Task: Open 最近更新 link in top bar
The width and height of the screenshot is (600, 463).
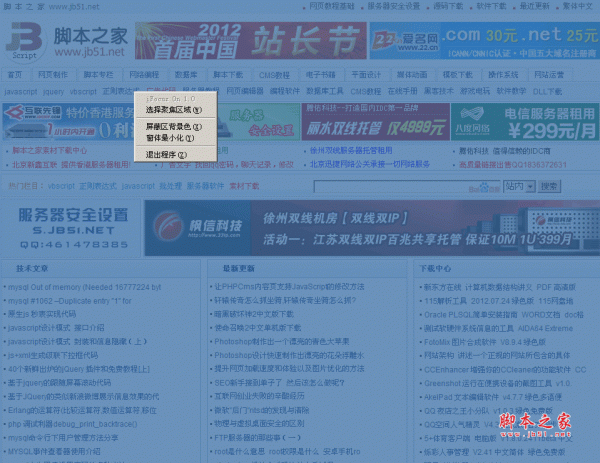Action: (535, 6)
